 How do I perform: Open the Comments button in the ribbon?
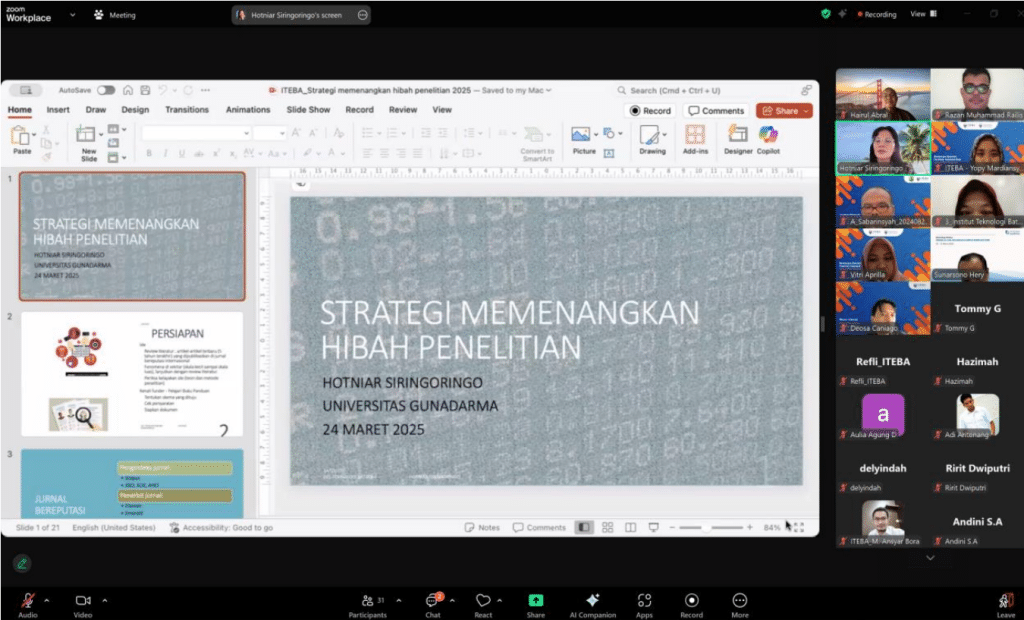[x=716, y=110]
